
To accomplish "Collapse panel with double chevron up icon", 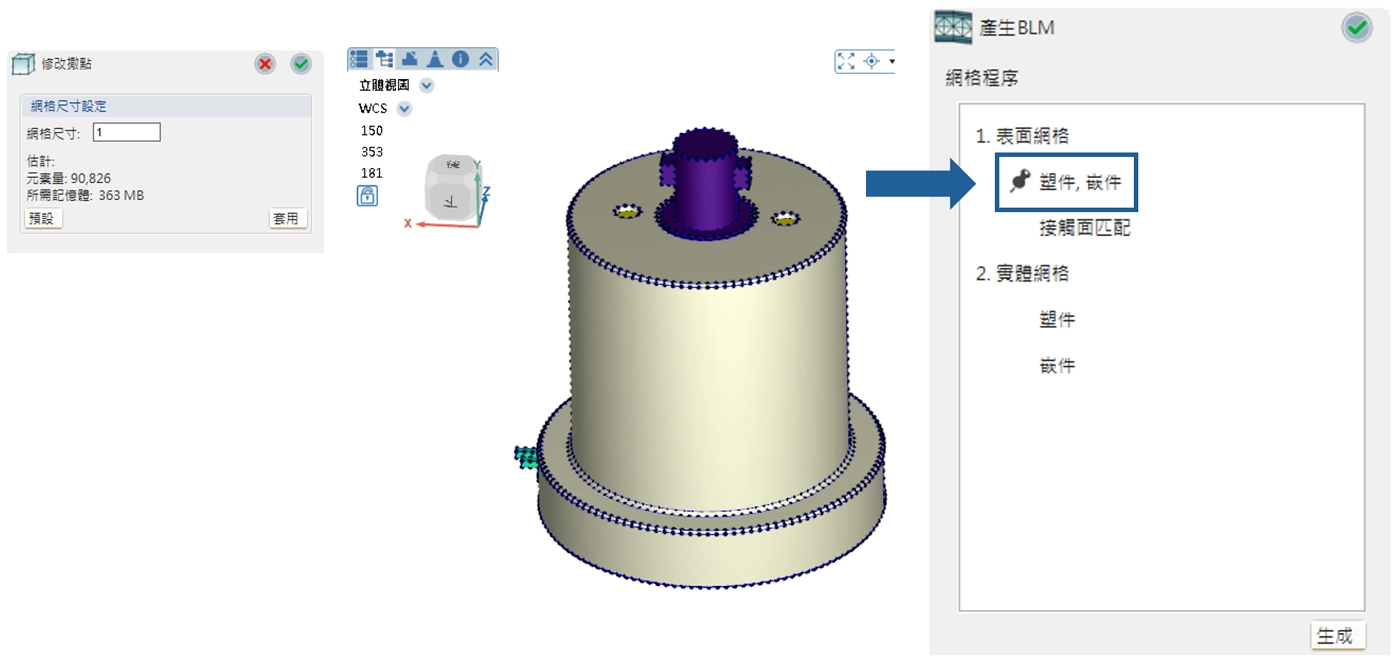I will (x=486, y=59).
